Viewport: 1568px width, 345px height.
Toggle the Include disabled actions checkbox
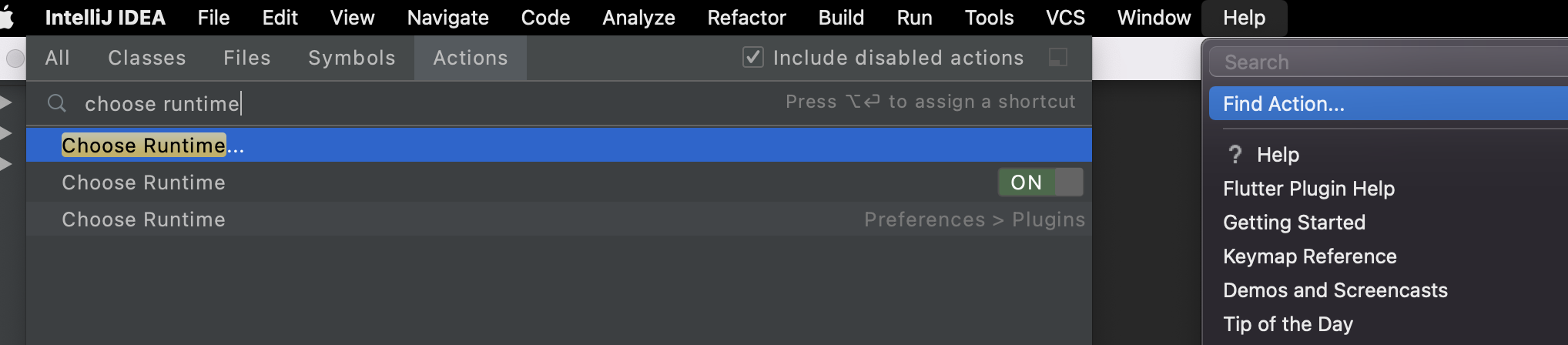[753, 57]
